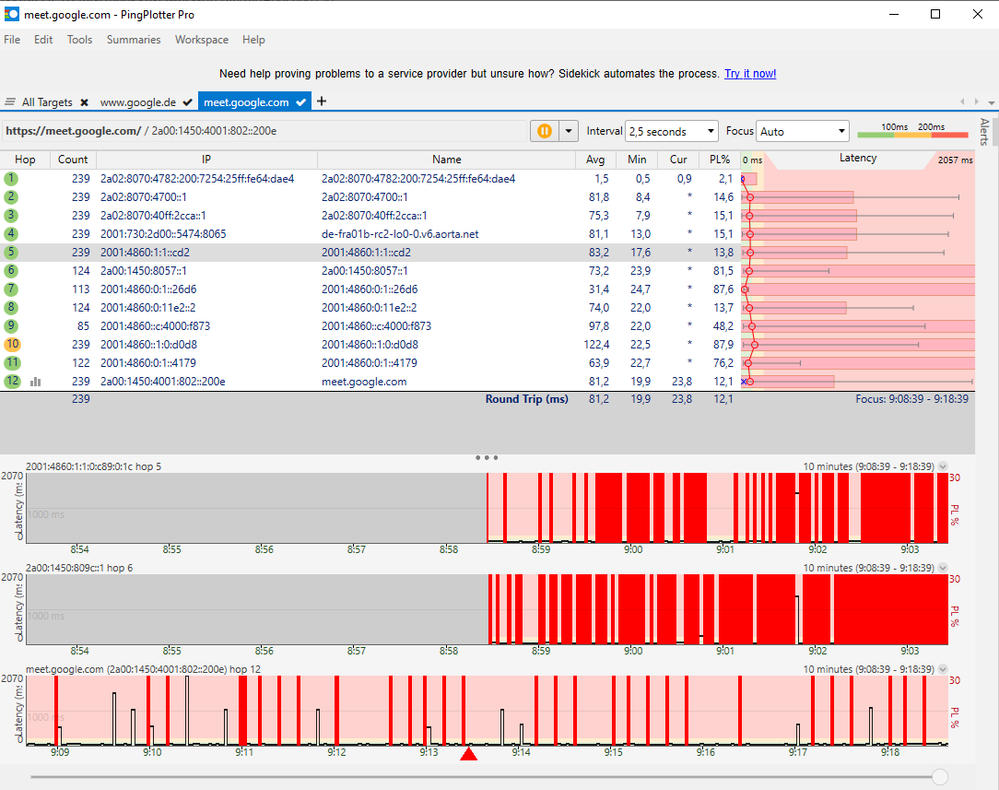Click the Latency graph column header
The image size is (999, 790).
[858, 159]
